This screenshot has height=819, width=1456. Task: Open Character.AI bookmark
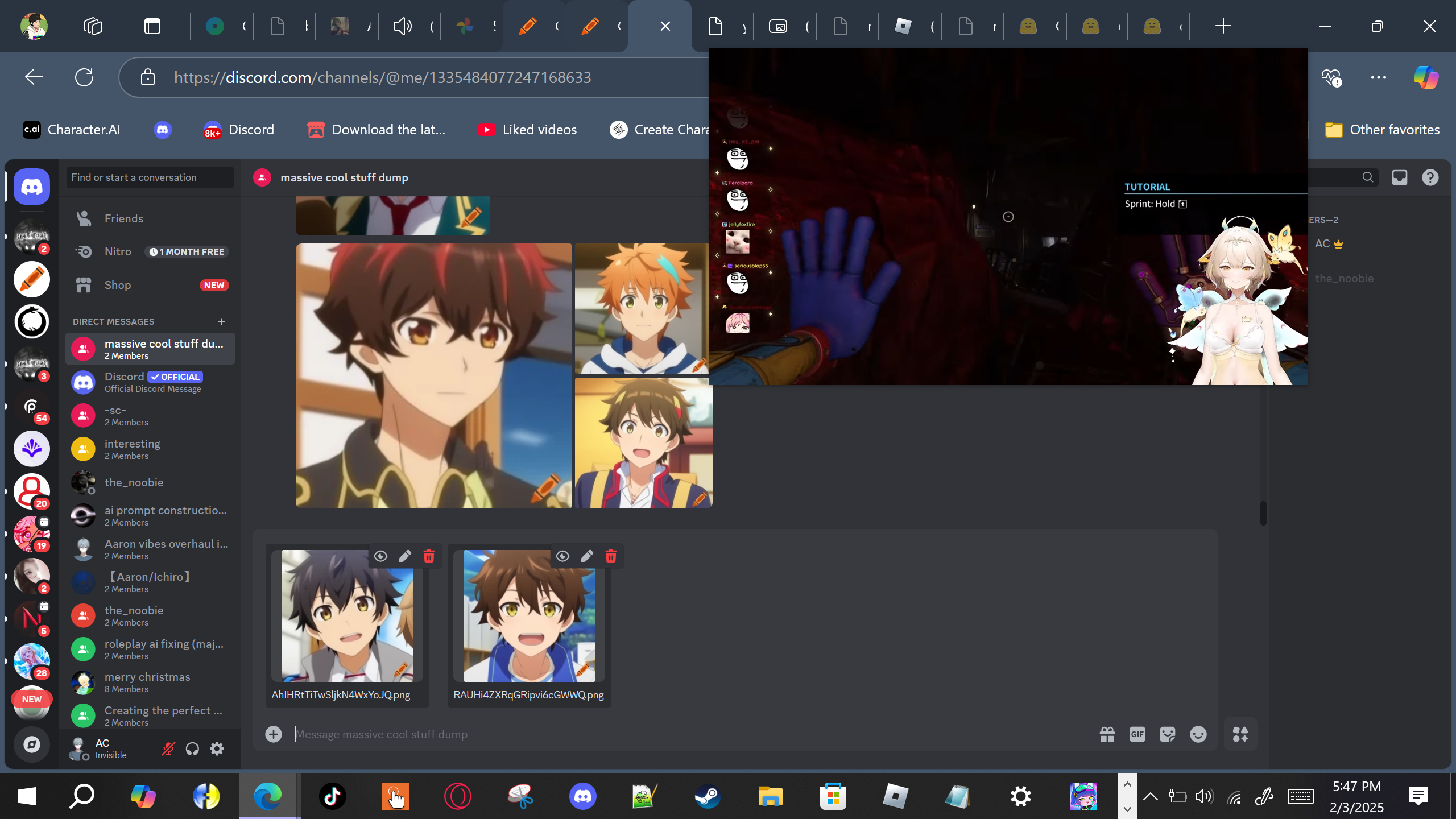(72, 130)
